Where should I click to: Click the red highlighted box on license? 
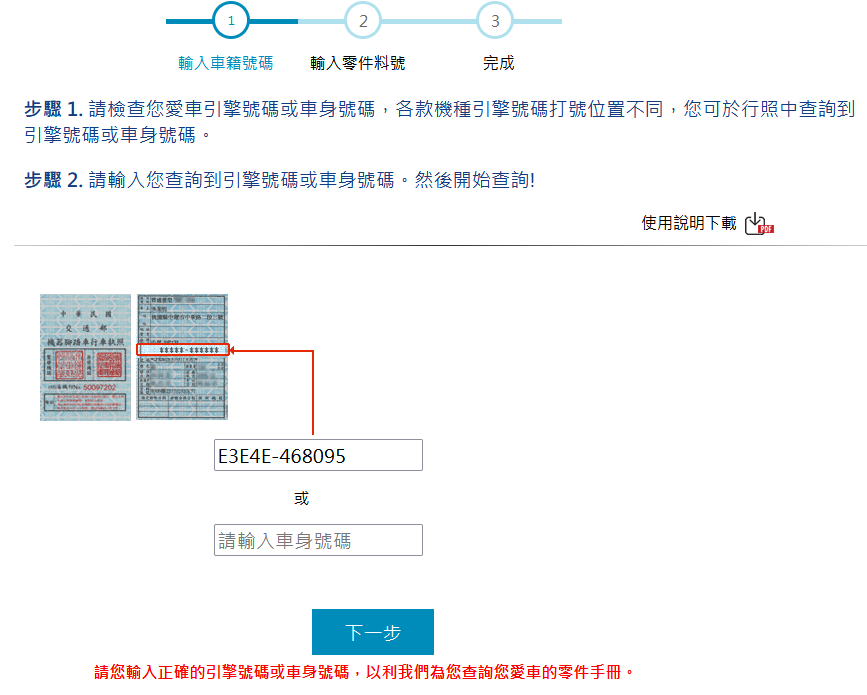(x=183, y=350)
